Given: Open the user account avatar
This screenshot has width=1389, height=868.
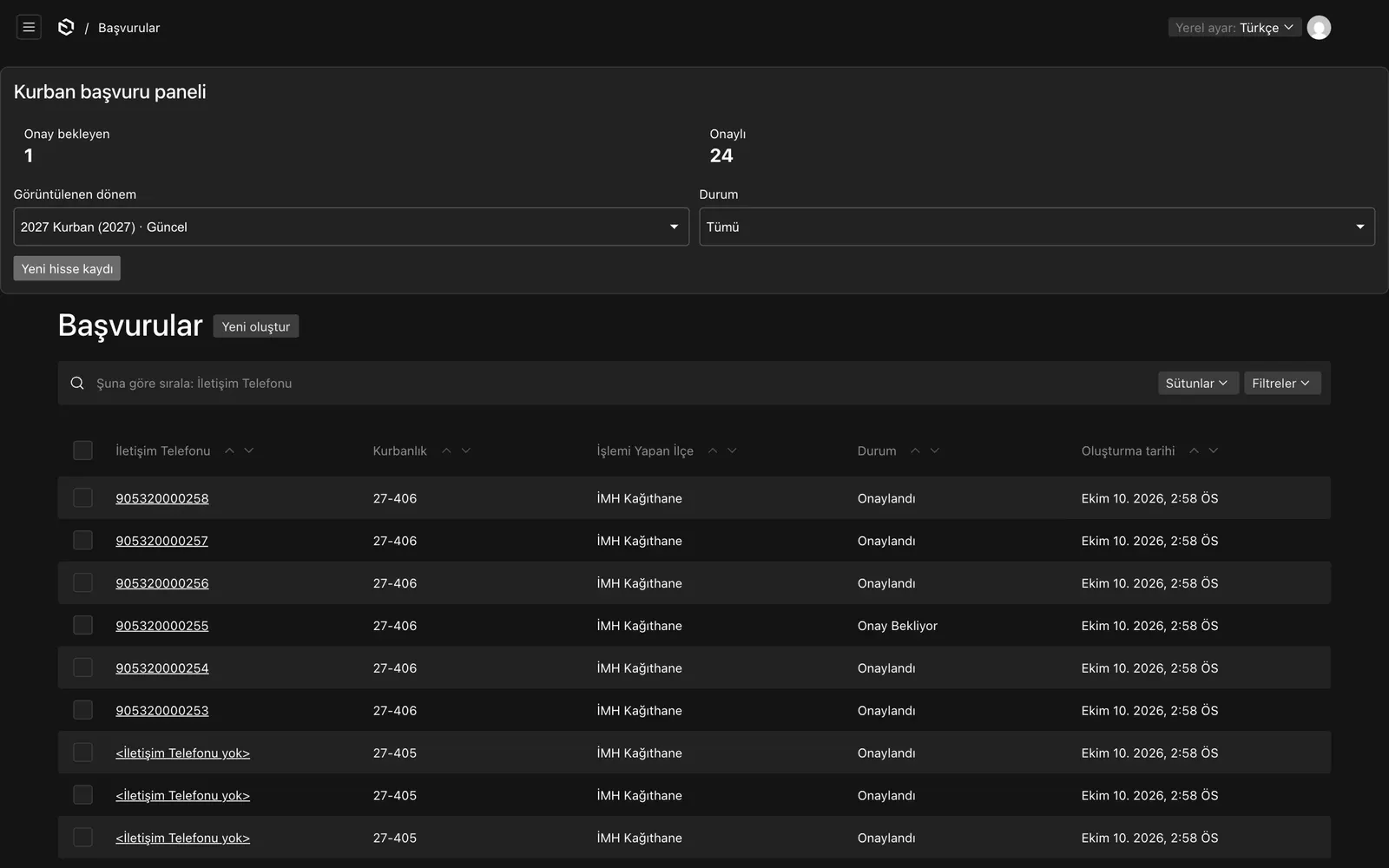Looking at the screenshot, I should pyautogui.click(x=1319, y=28).
